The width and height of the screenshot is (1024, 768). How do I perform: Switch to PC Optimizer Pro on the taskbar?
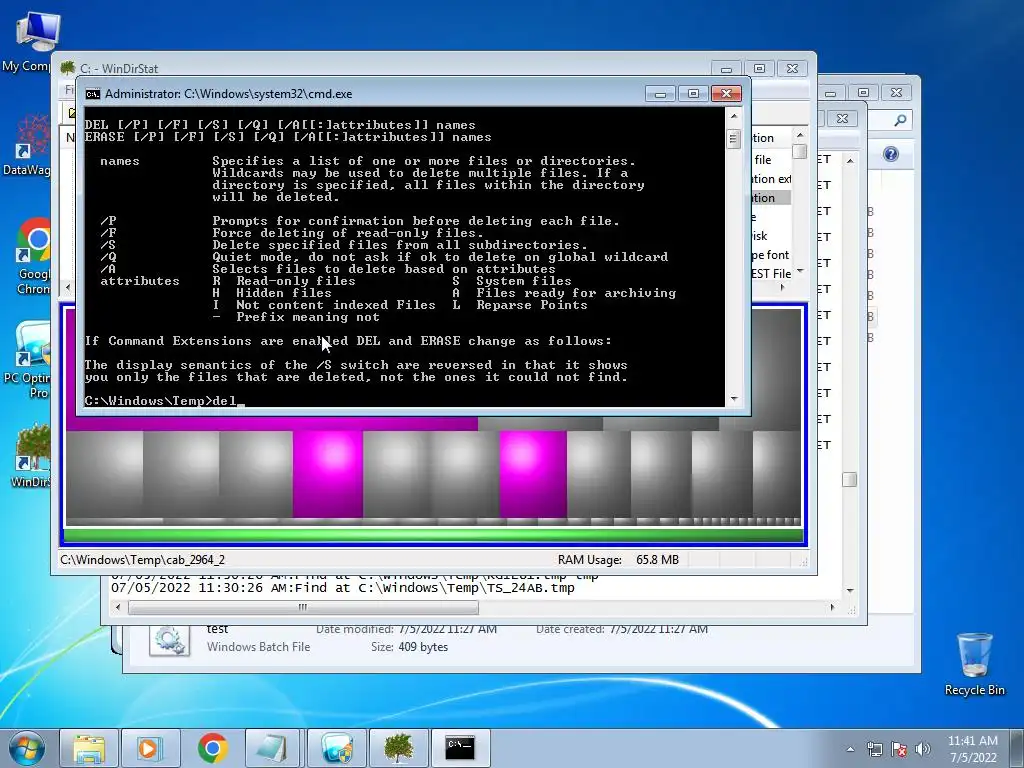click(336, 748)
